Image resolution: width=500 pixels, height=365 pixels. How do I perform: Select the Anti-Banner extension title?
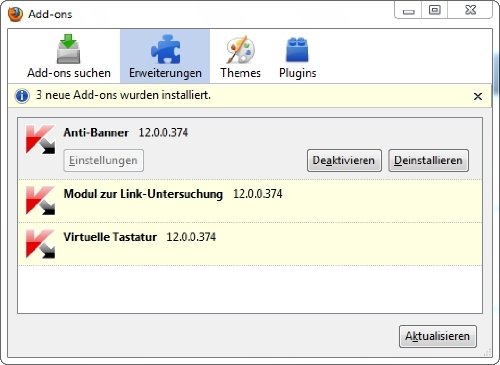96,132
